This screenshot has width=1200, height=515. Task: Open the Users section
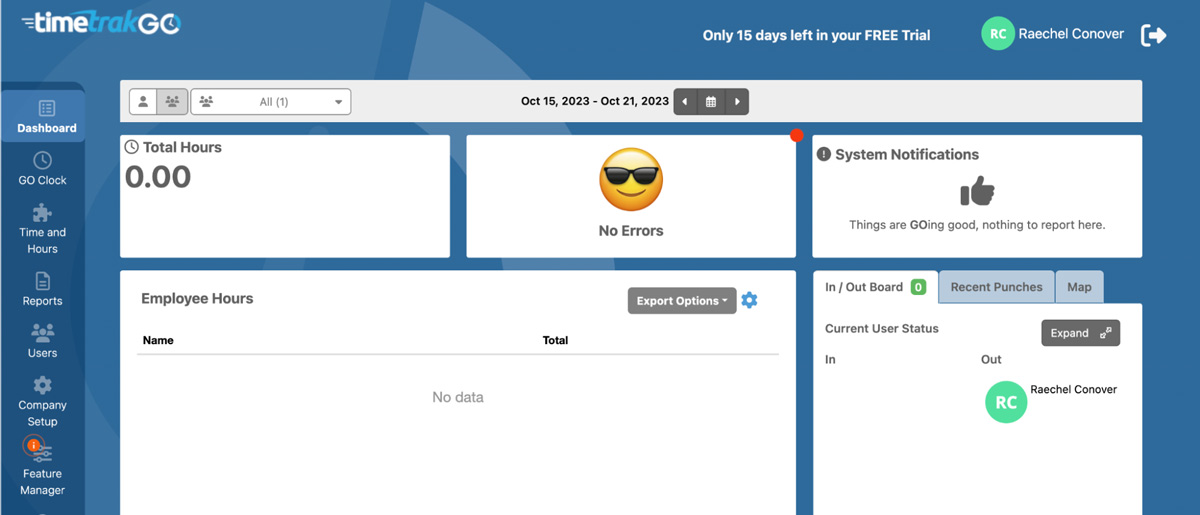pos(42,341)
